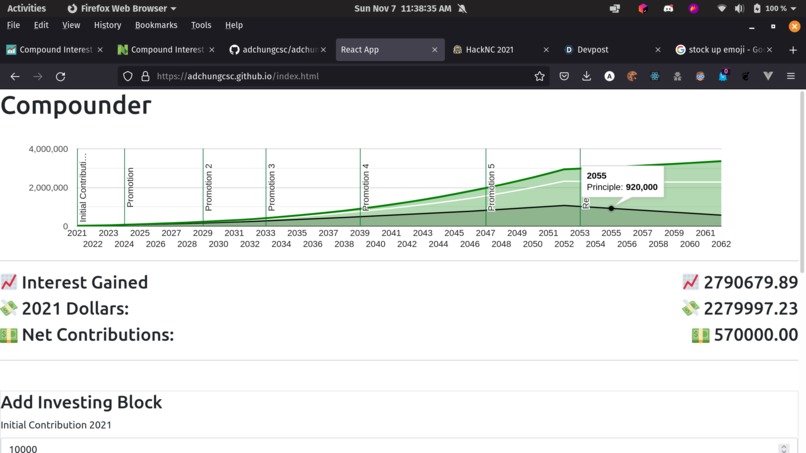This screenshot has height=453, width=806.
Task: Open the system status dropdown arrow
Action: point(793,9)
